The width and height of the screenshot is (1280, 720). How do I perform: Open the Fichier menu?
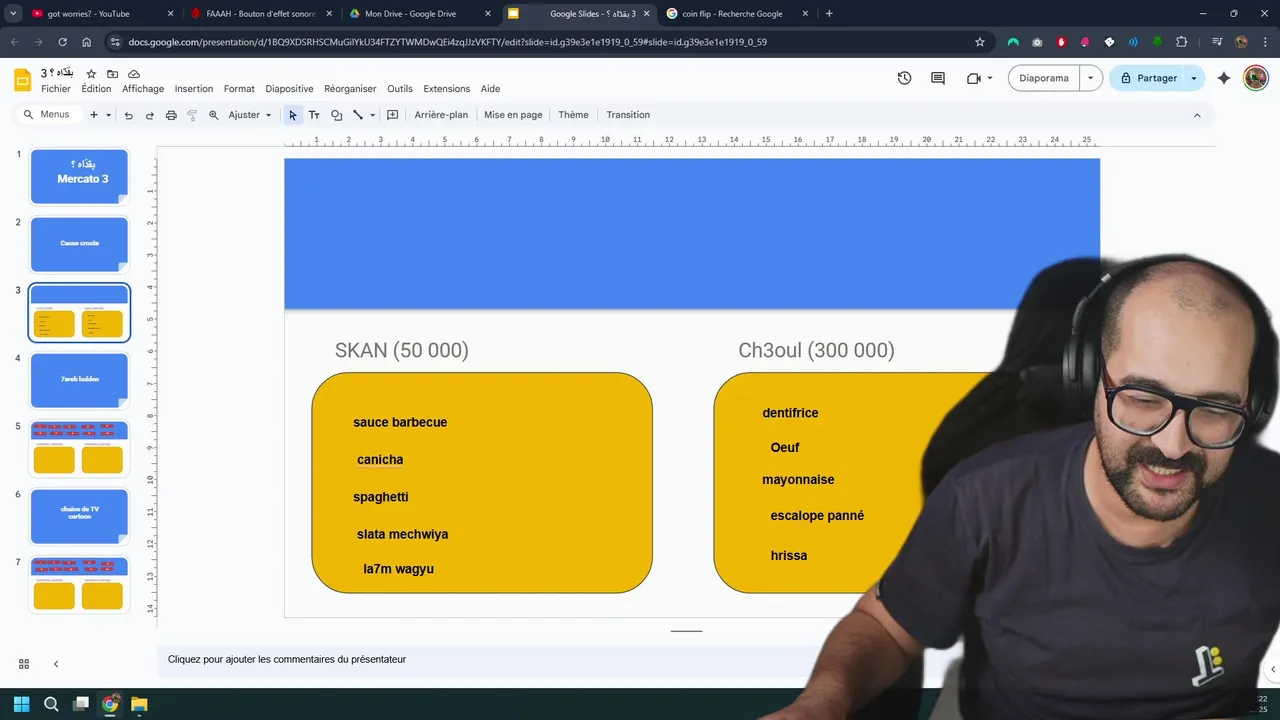(56, 89)
